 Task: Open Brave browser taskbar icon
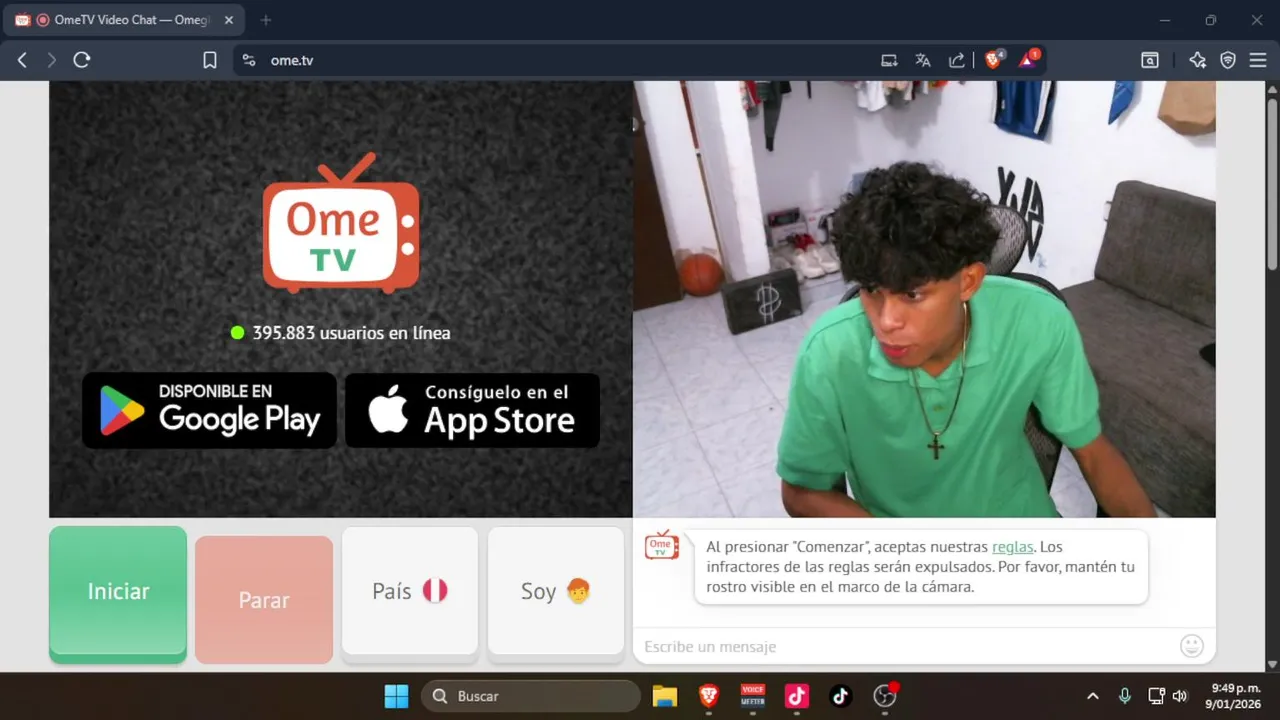point(709,696)
